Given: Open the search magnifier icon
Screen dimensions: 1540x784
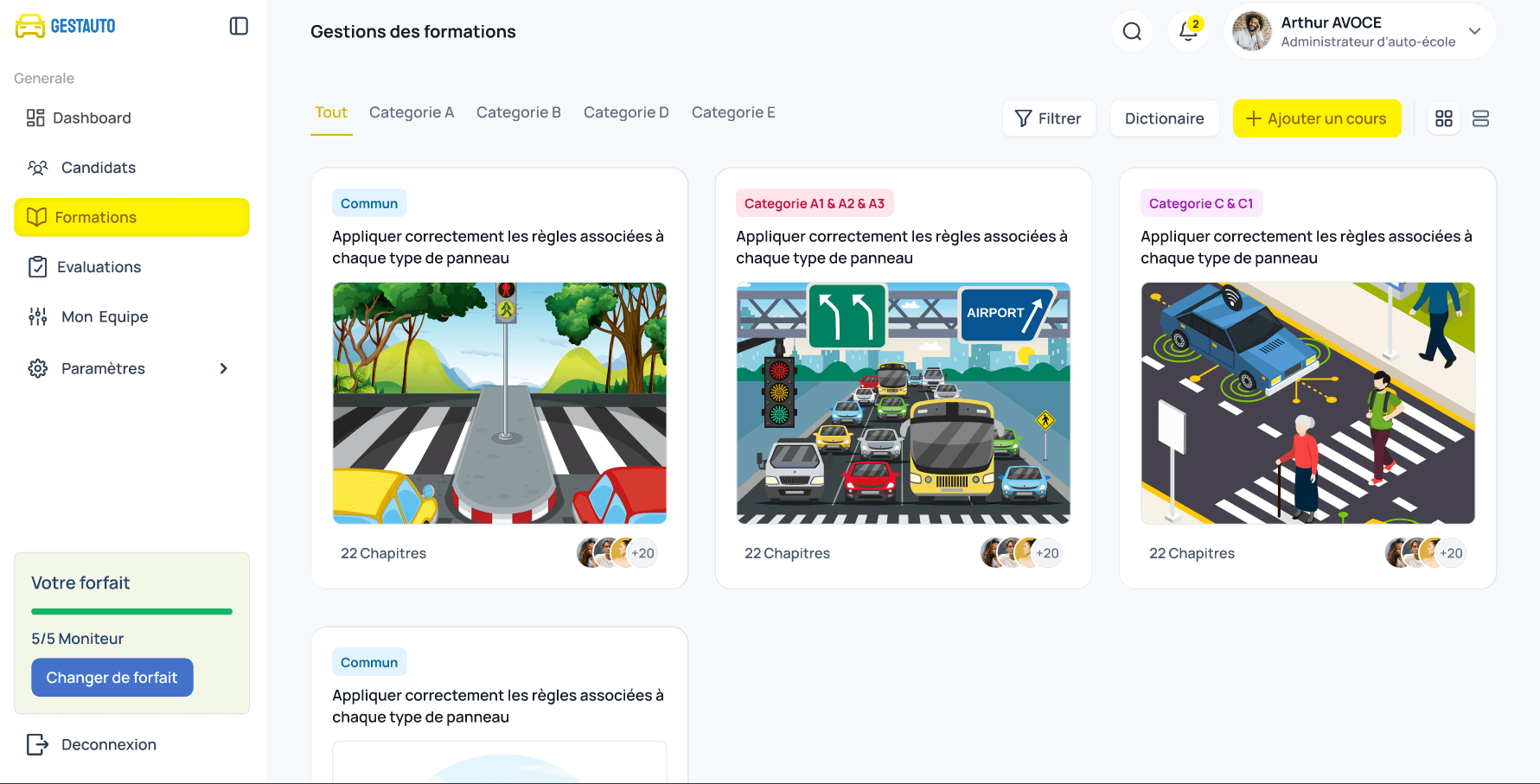Looking at the screenshot, I should click(x=1132, y=31).
